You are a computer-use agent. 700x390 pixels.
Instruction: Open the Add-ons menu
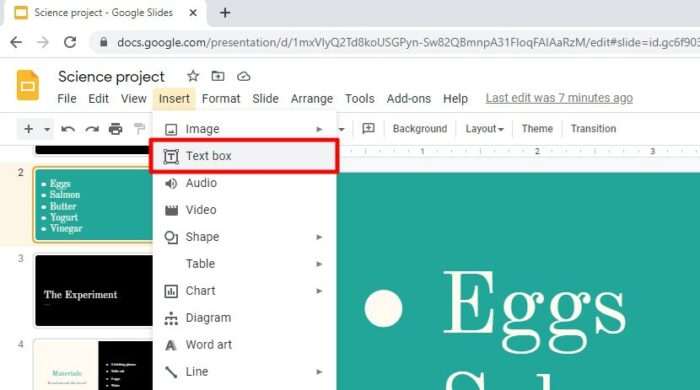point(408,99)
